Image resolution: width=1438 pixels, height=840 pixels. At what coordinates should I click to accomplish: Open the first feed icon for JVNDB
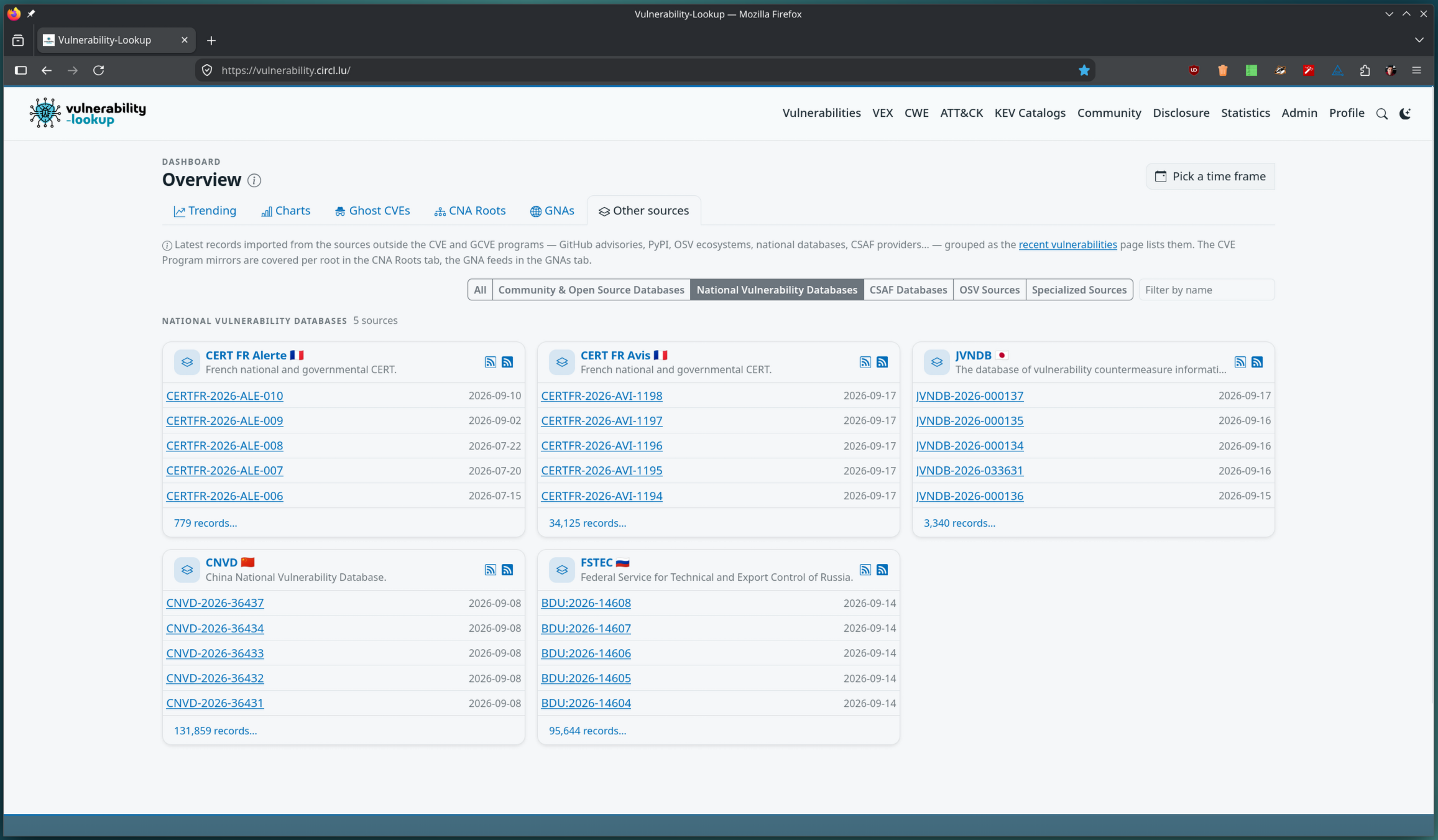point(1240,362)
